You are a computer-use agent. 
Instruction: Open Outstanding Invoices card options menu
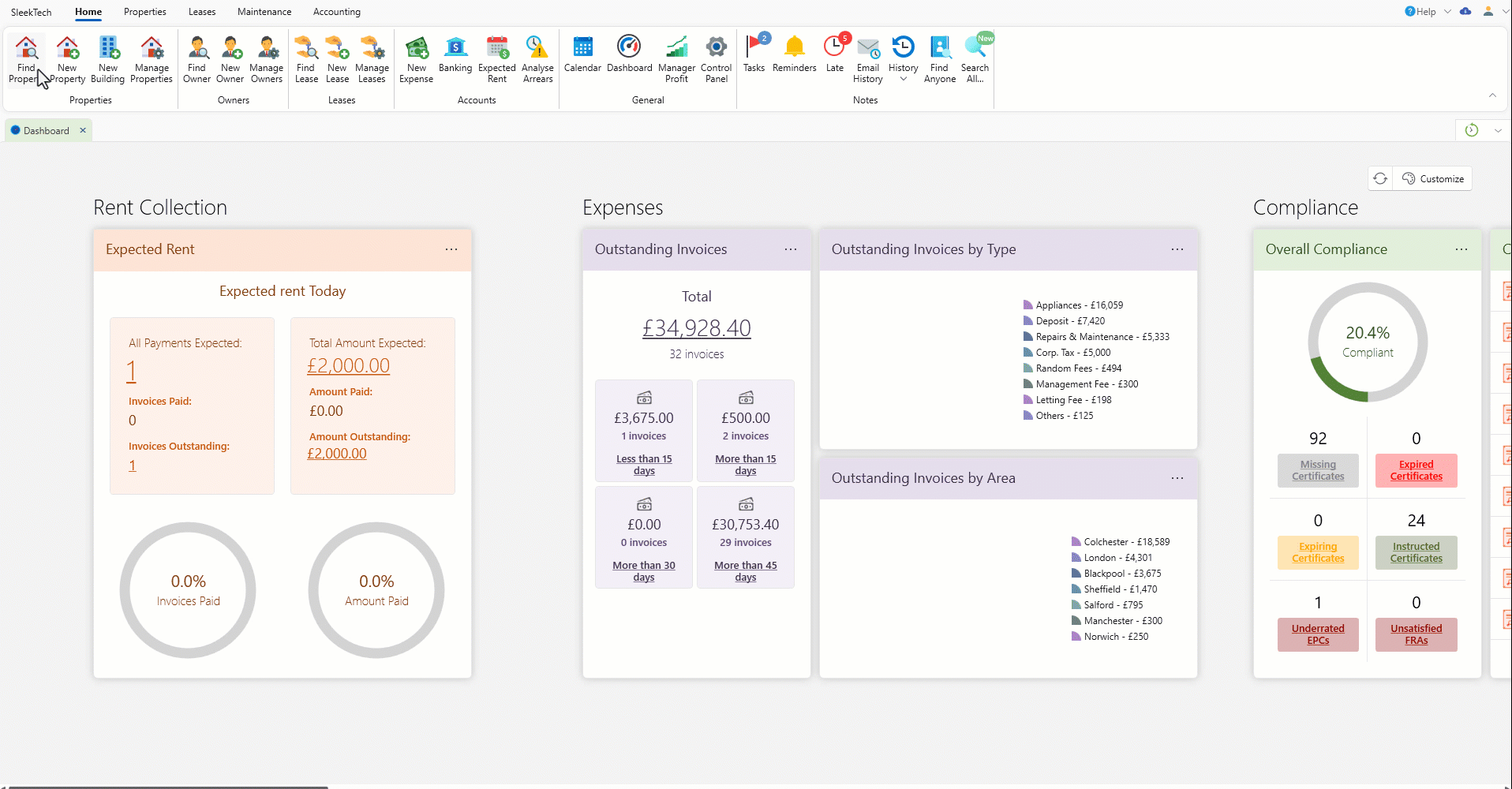click(791, 249)
